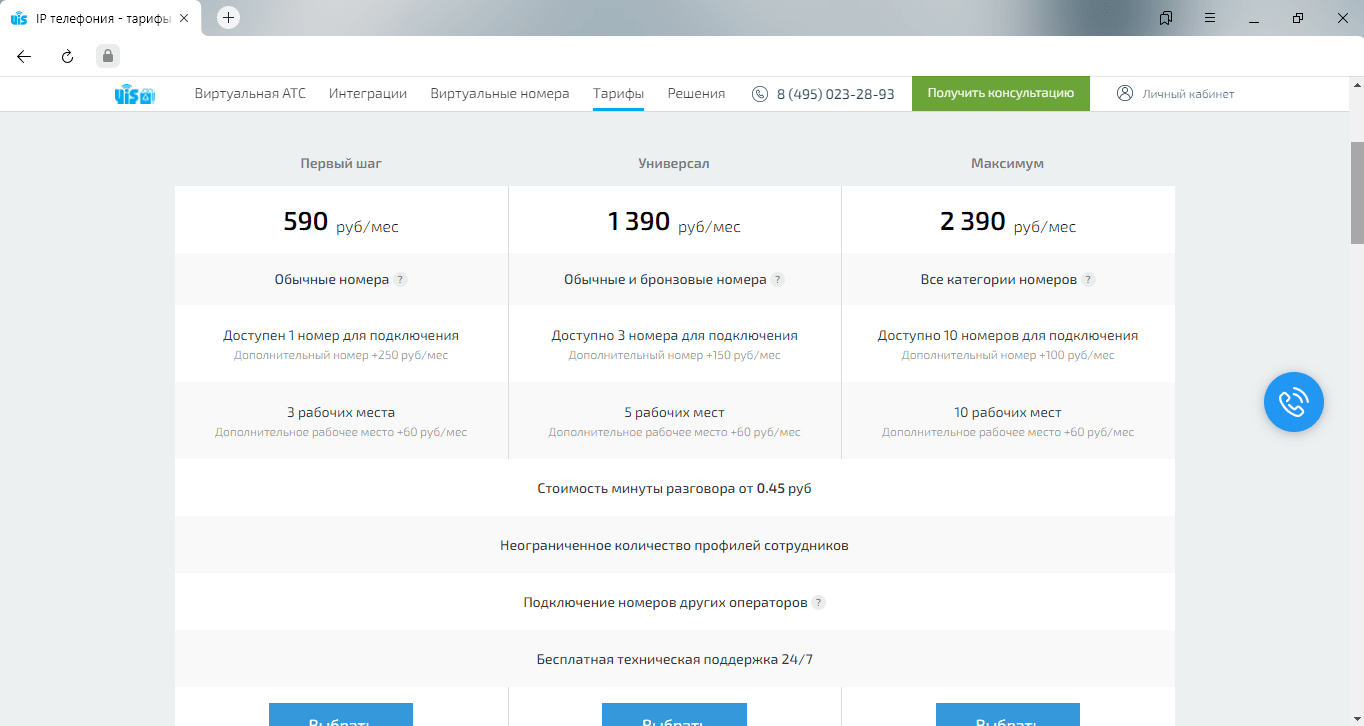Click the Первый шаг plan heading
The width and height of the screenshot is (1364, 726).
click(x=341, y=163)
